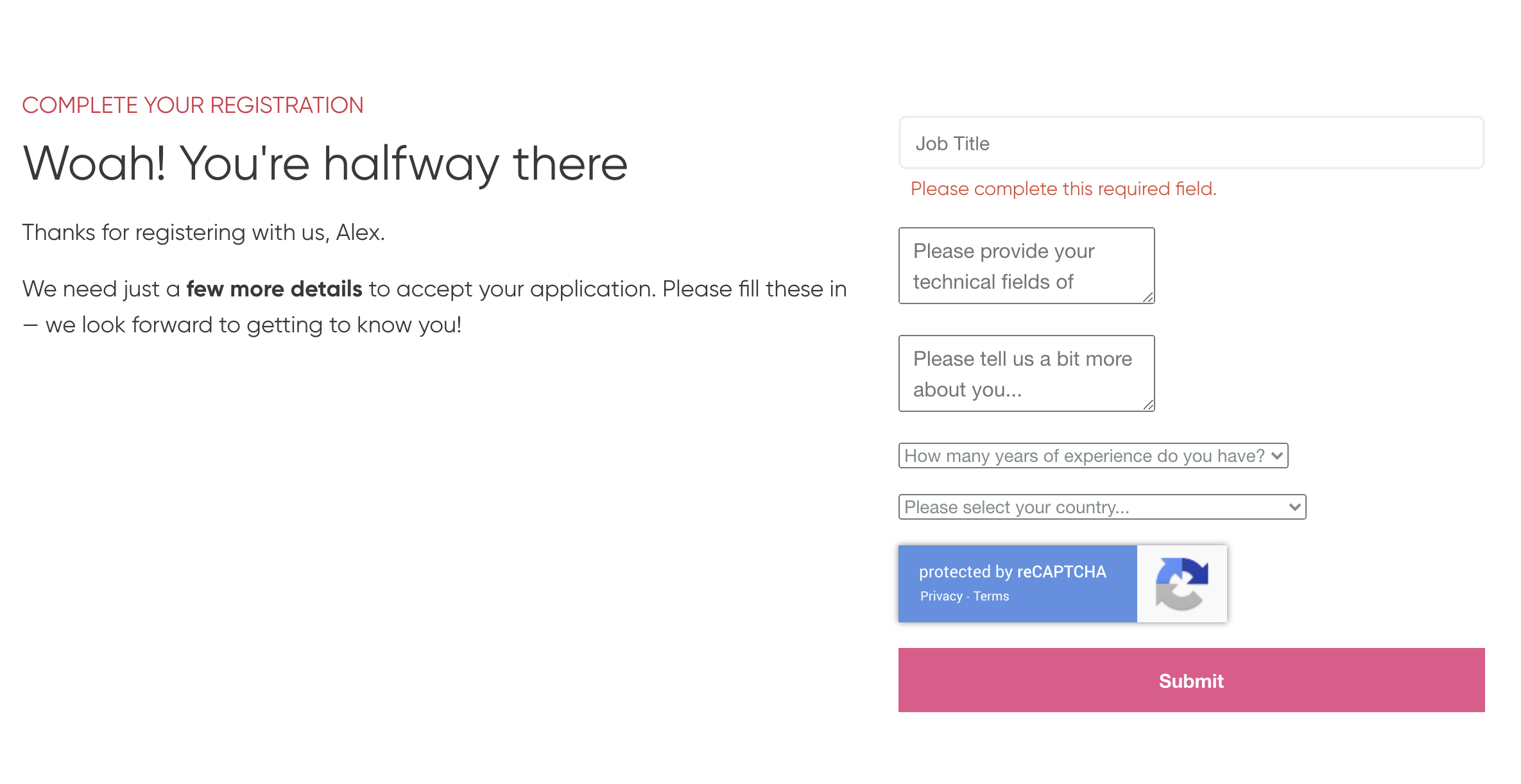Click into the tell us about you textarea

pos(1026,373)
